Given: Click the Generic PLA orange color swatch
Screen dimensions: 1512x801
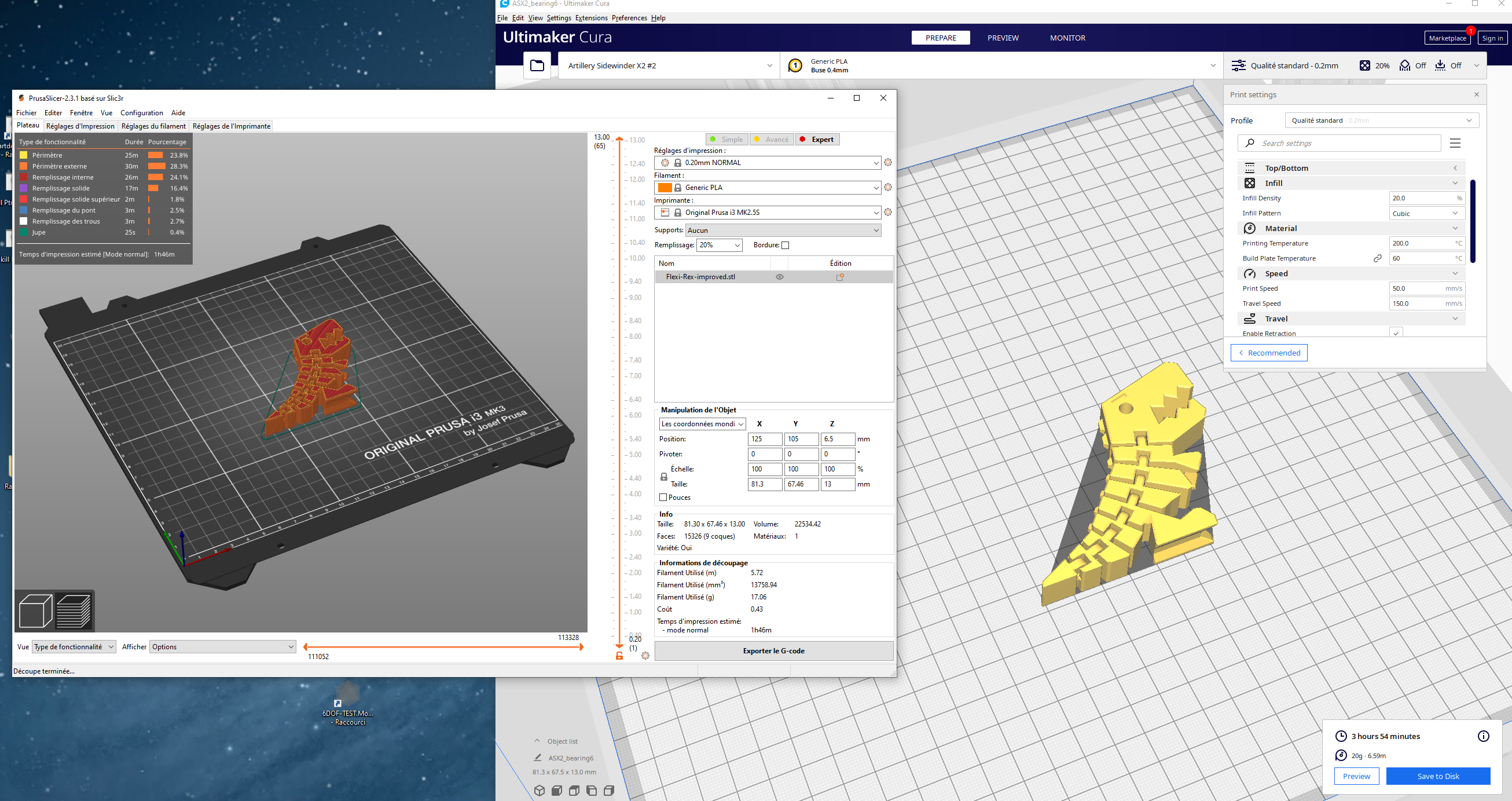Looking at the screenshot, I should 665,188.
